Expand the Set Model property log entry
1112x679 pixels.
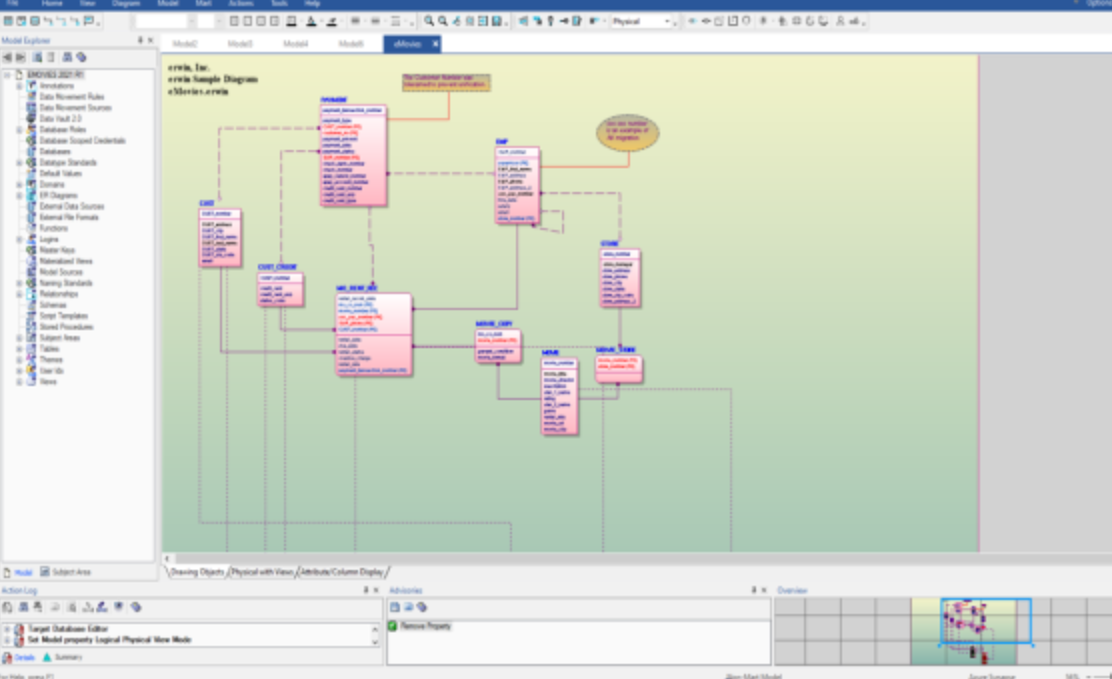[x=7, y=640]
